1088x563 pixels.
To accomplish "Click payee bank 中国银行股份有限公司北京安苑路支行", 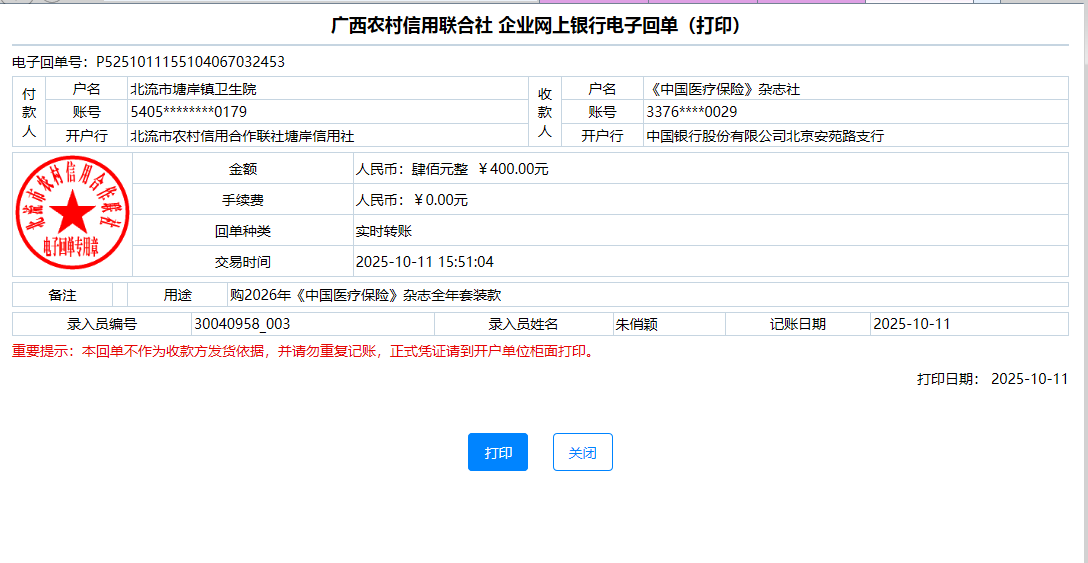I will coord(765,135).
